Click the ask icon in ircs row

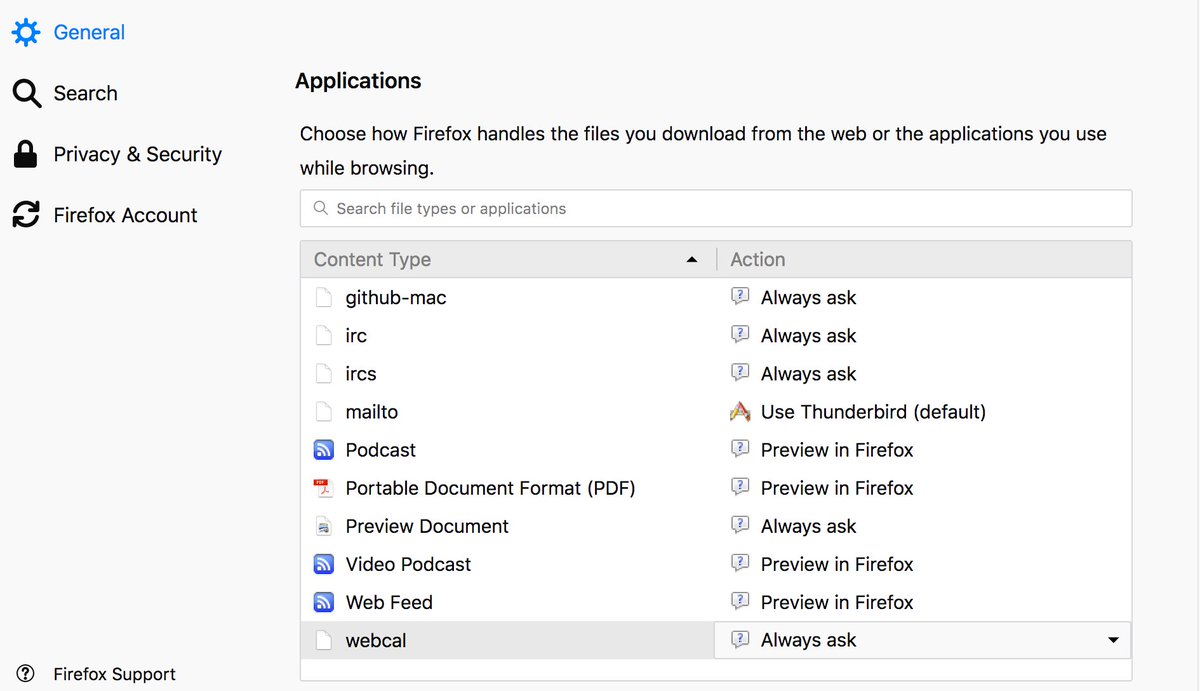point(740,373)
